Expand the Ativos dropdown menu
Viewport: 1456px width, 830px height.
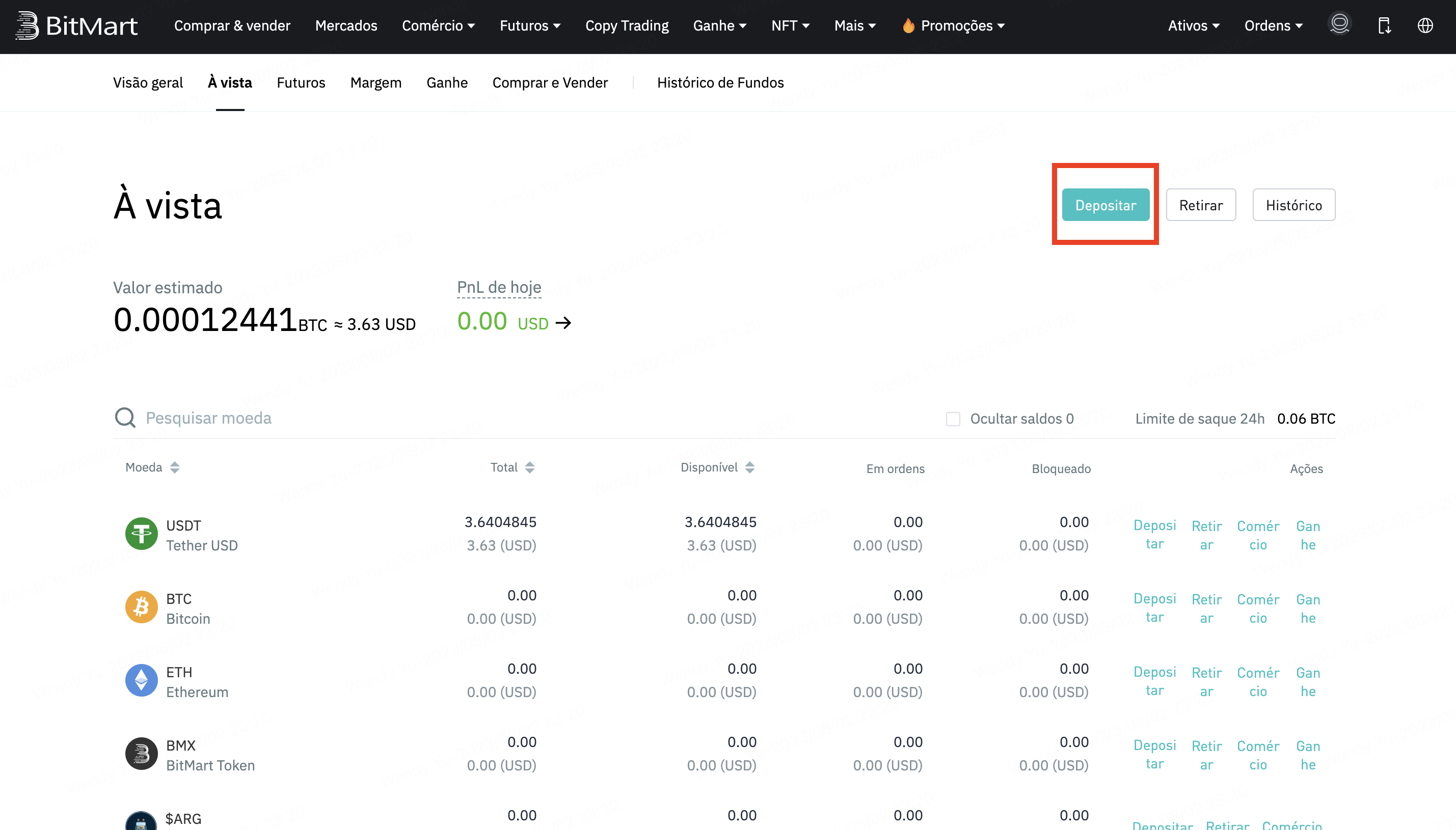[x=1194, y=25]
